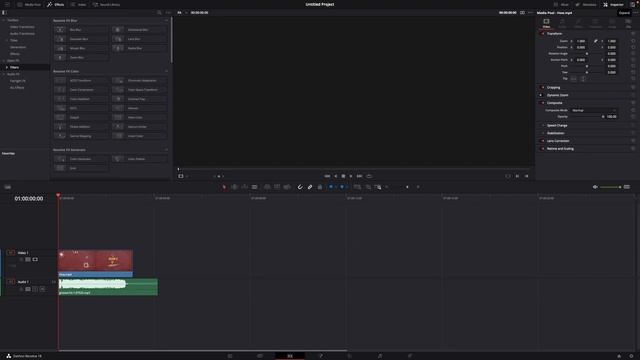The image size is (640, 360).
Task: Show the Mixer panel
Action: click(561, 4)
